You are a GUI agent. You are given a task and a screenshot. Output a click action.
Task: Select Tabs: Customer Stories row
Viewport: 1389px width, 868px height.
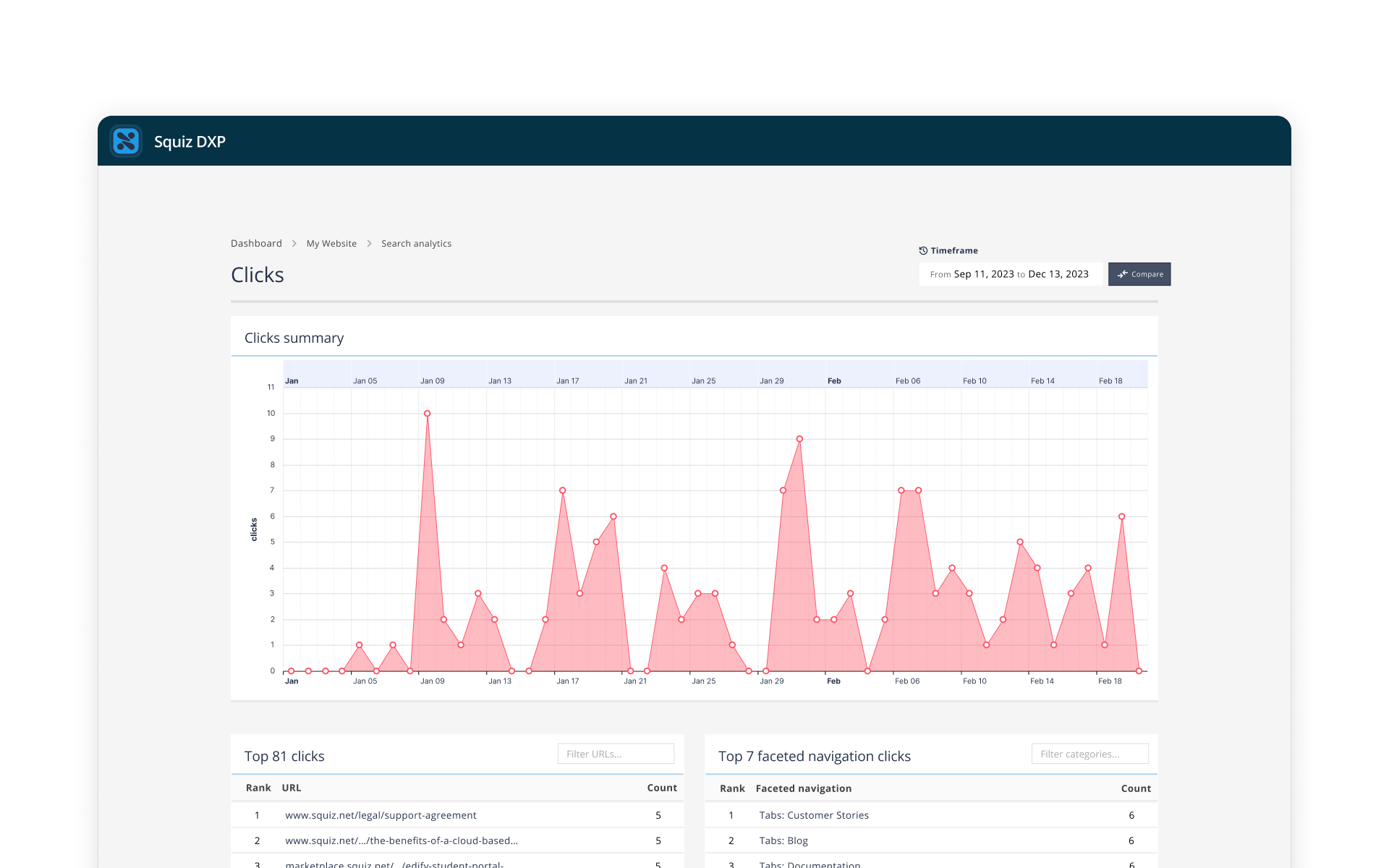(x=931, y=815)
